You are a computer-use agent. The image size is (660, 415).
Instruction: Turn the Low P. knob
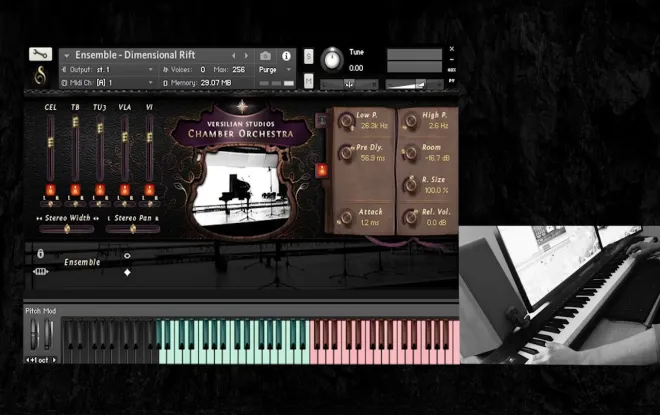(x=347, y=121)
